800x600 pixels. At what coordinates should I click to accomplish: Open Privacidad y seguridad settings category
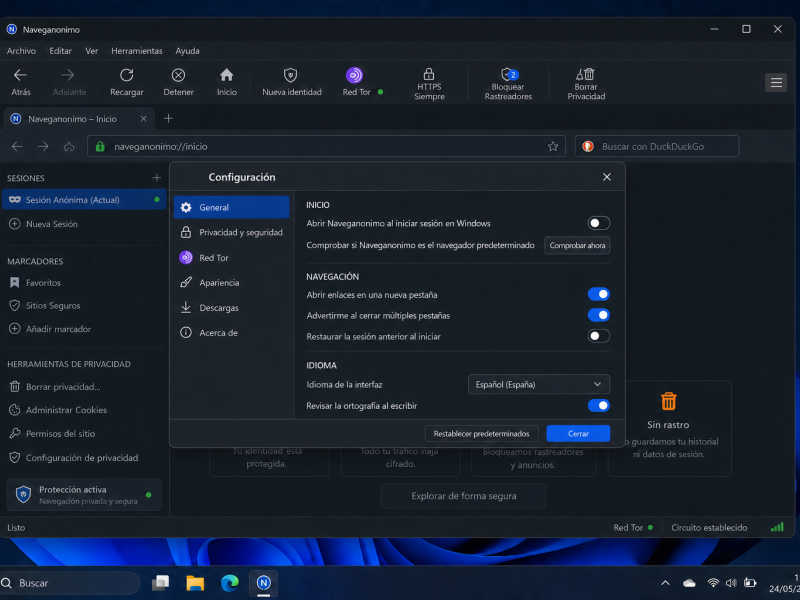[232, 232]
